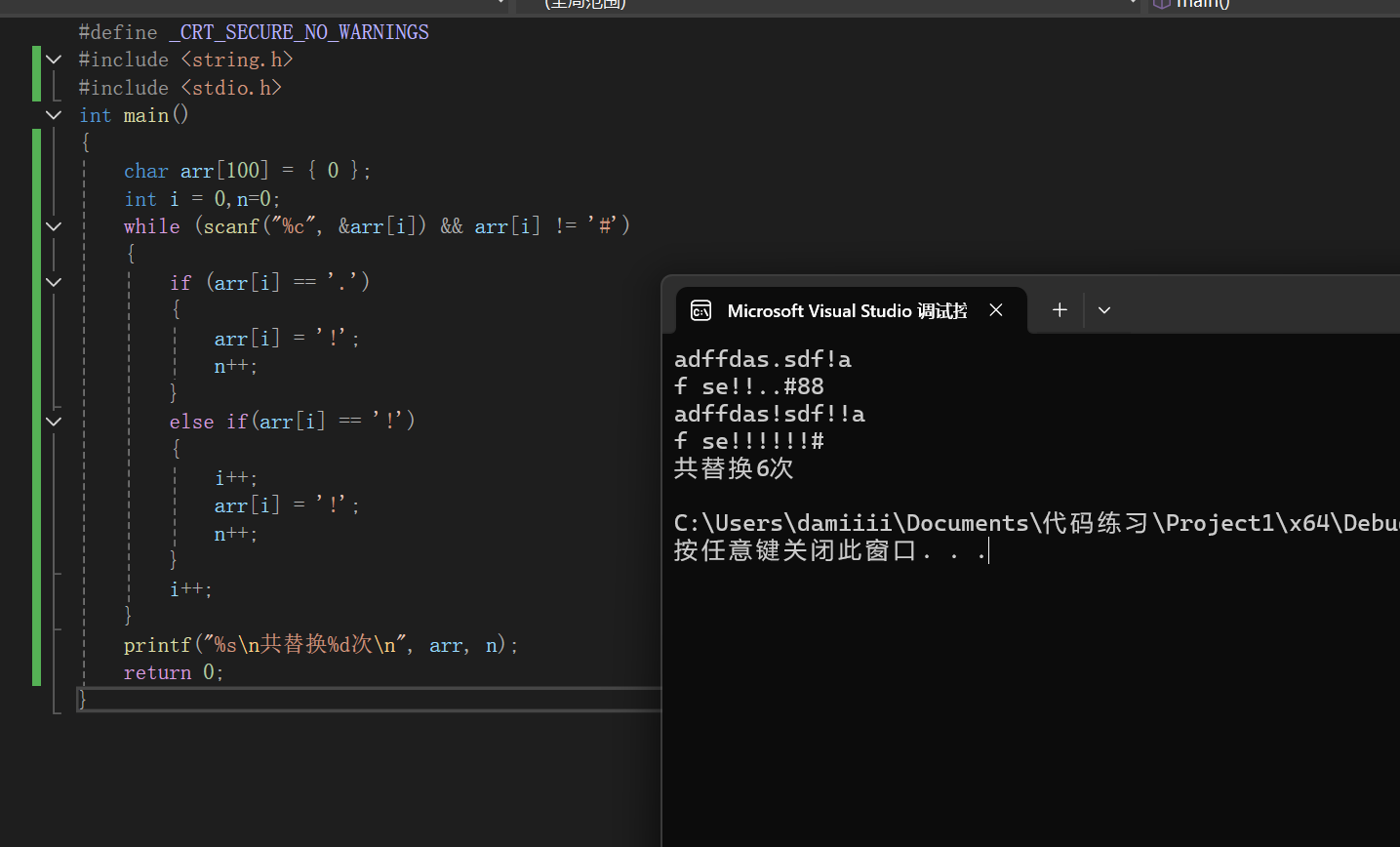
Task: Click the if (arr[i] == '.') line
Action: pyautogui.click(x=270, y=282)
